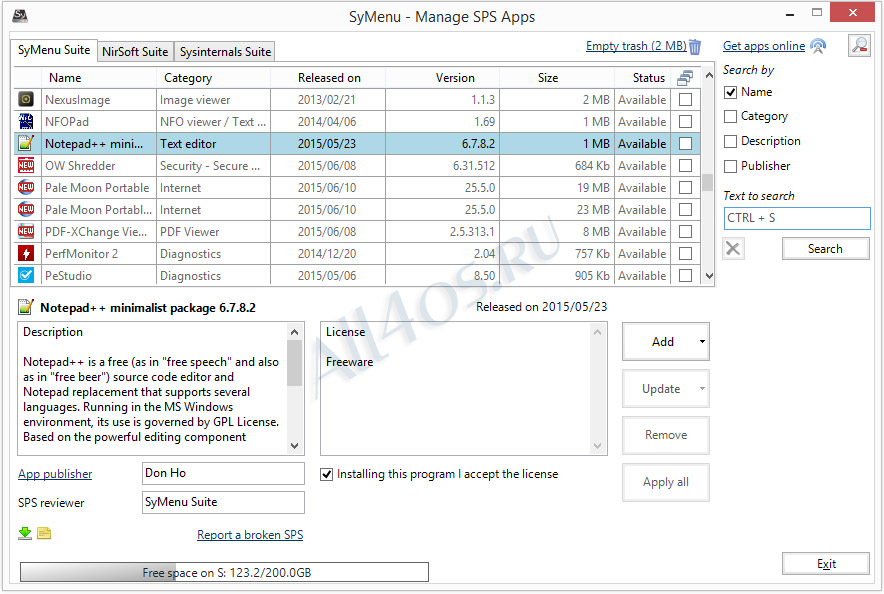Click the App publisher field Don Ho
Screen dimensions: 884x594
[223, 473]
